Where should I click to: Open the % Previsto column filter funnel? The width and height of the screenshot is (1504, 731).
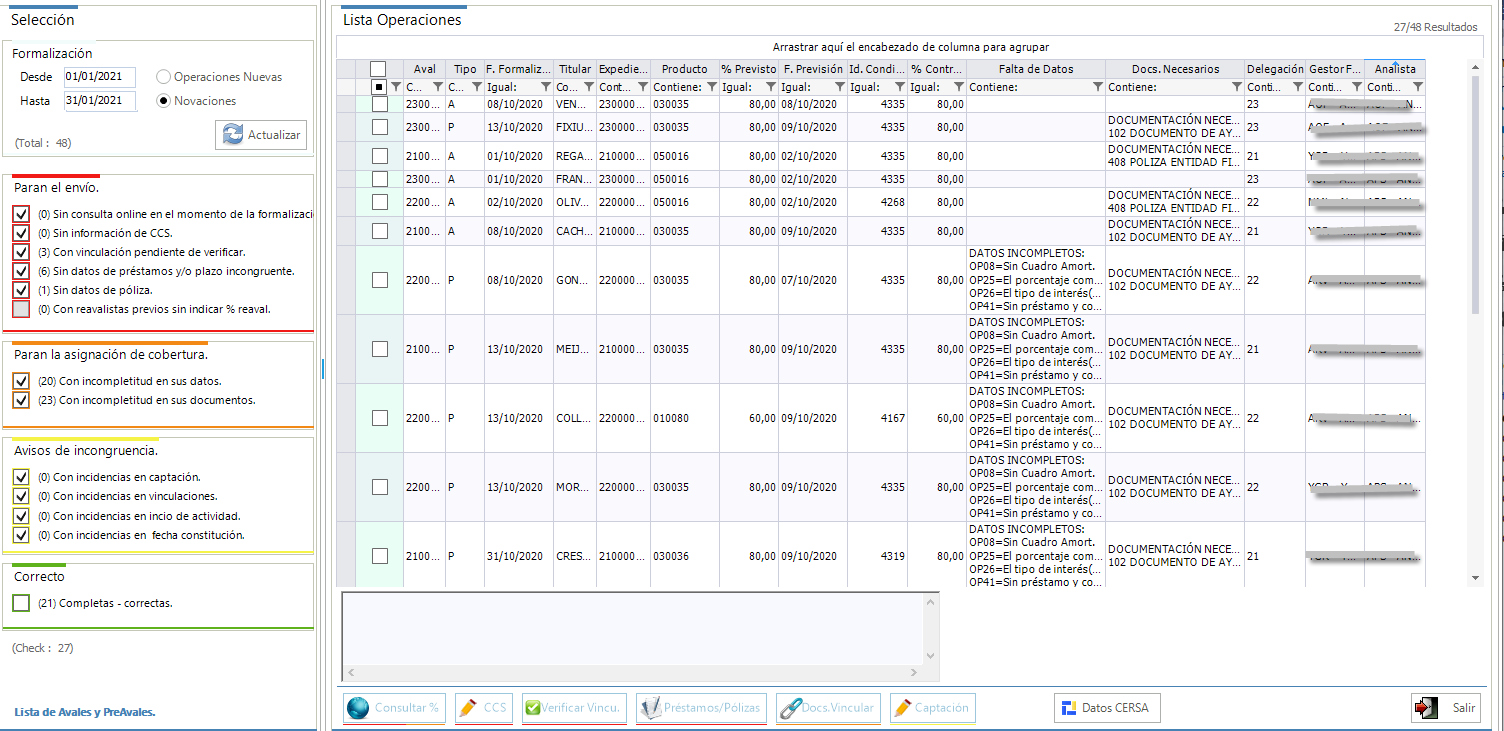coord(770,87)
